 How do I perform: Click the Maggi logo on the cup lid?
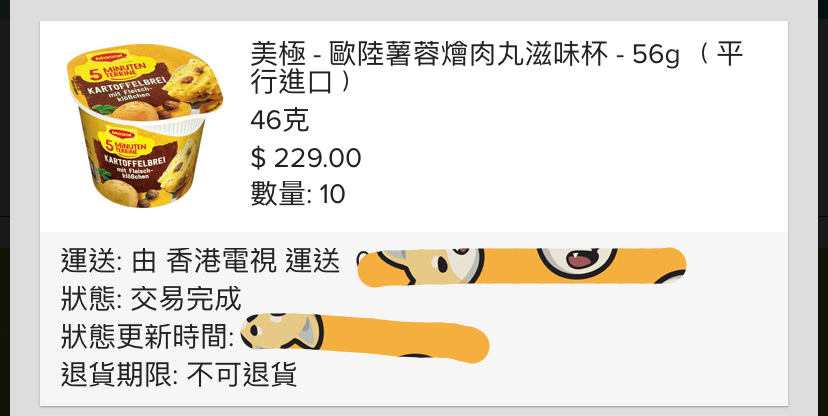click(105, 58)
